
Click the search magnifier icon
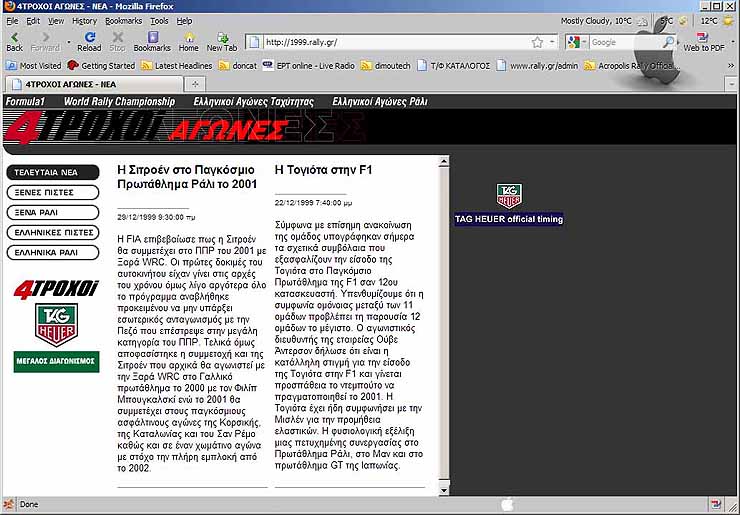click(x=668, y=42)
